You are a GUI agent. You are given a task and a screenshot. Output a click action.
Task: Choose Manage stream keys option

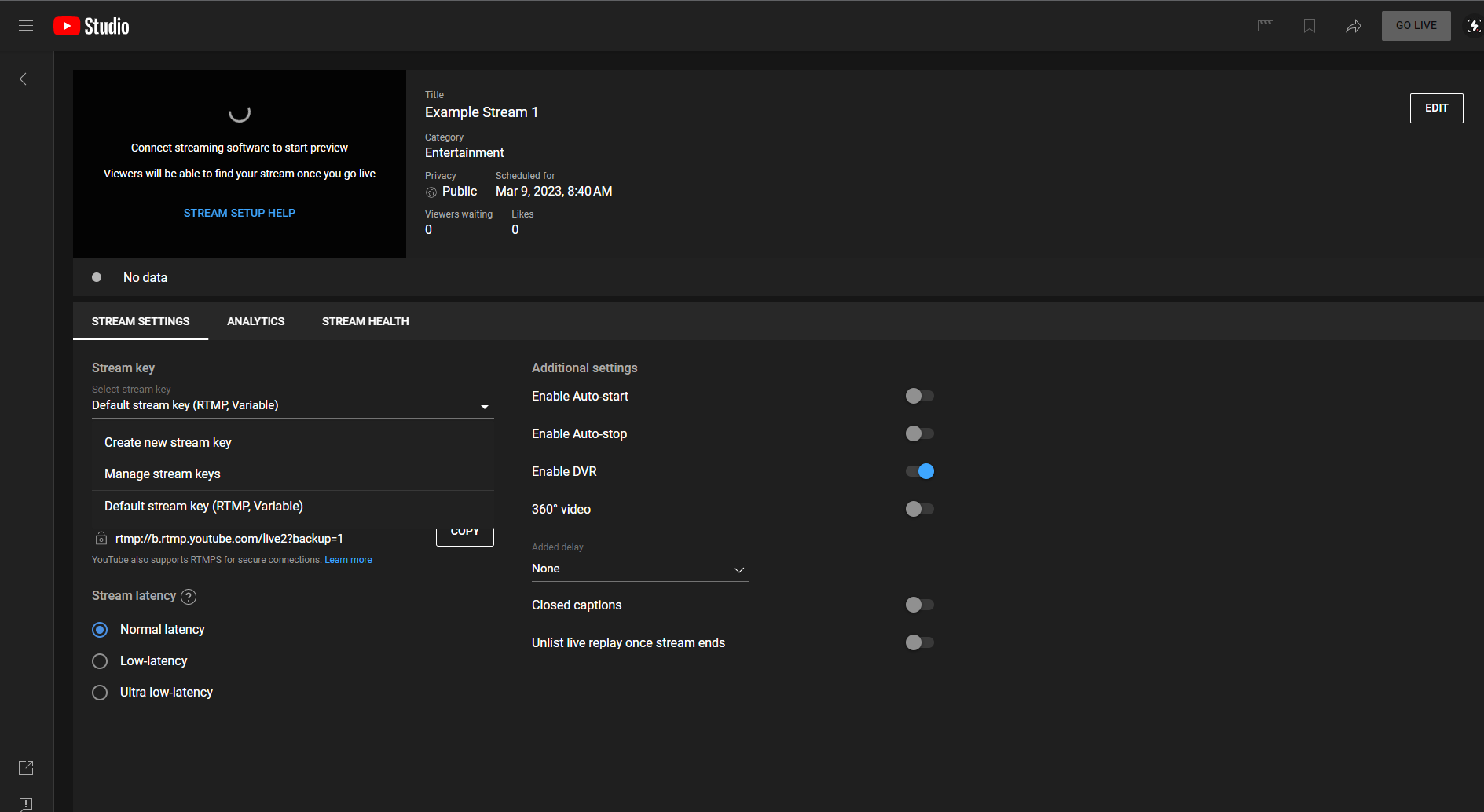(x=293, y=474)
